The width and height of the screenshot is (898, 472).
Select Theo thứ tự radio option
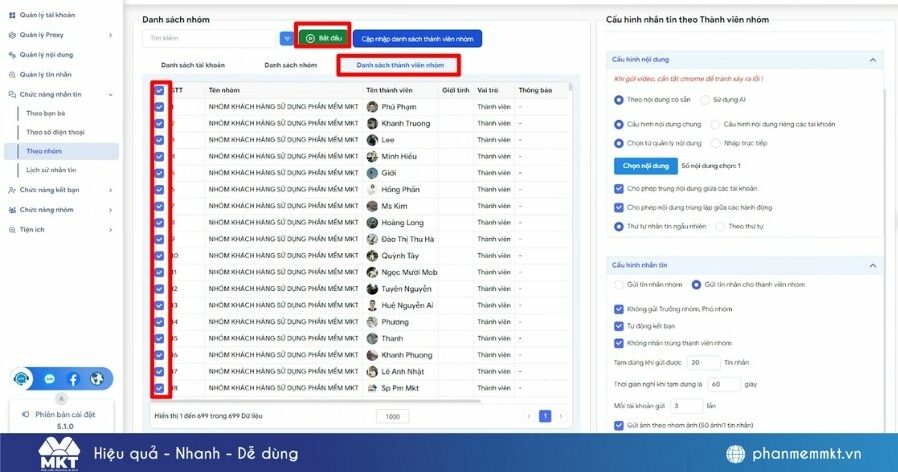tap(720, 226)
